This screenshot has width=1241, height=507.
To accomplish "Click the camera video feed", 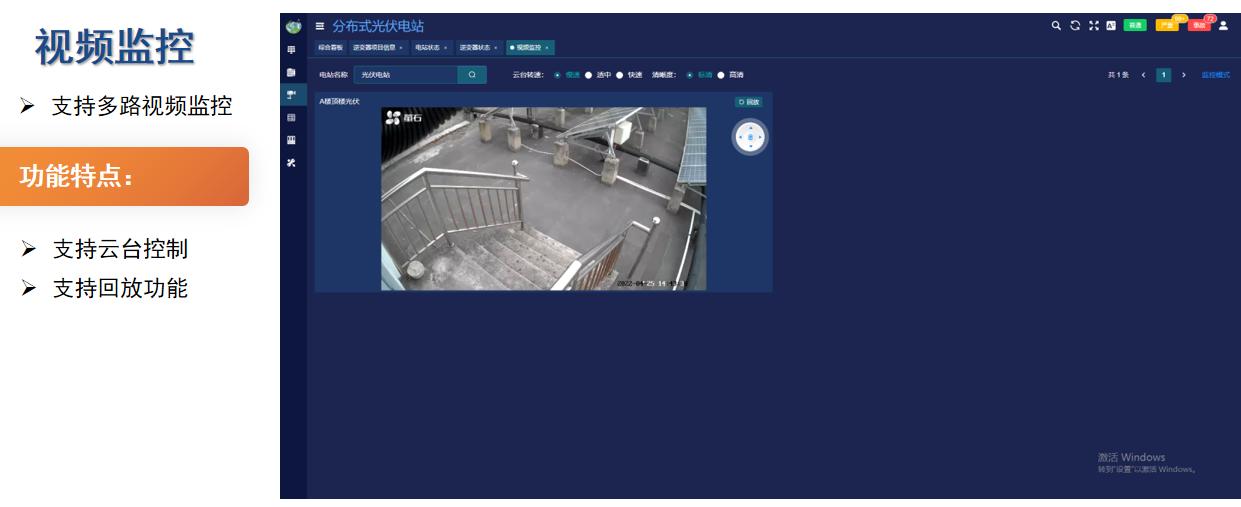I will (543, 199).
